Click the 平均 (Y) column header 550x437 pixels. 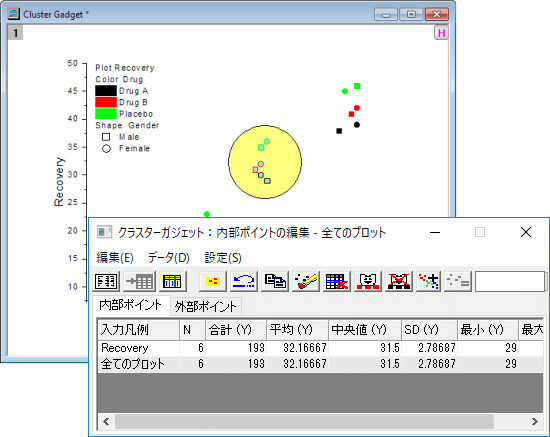pos(297,330)
